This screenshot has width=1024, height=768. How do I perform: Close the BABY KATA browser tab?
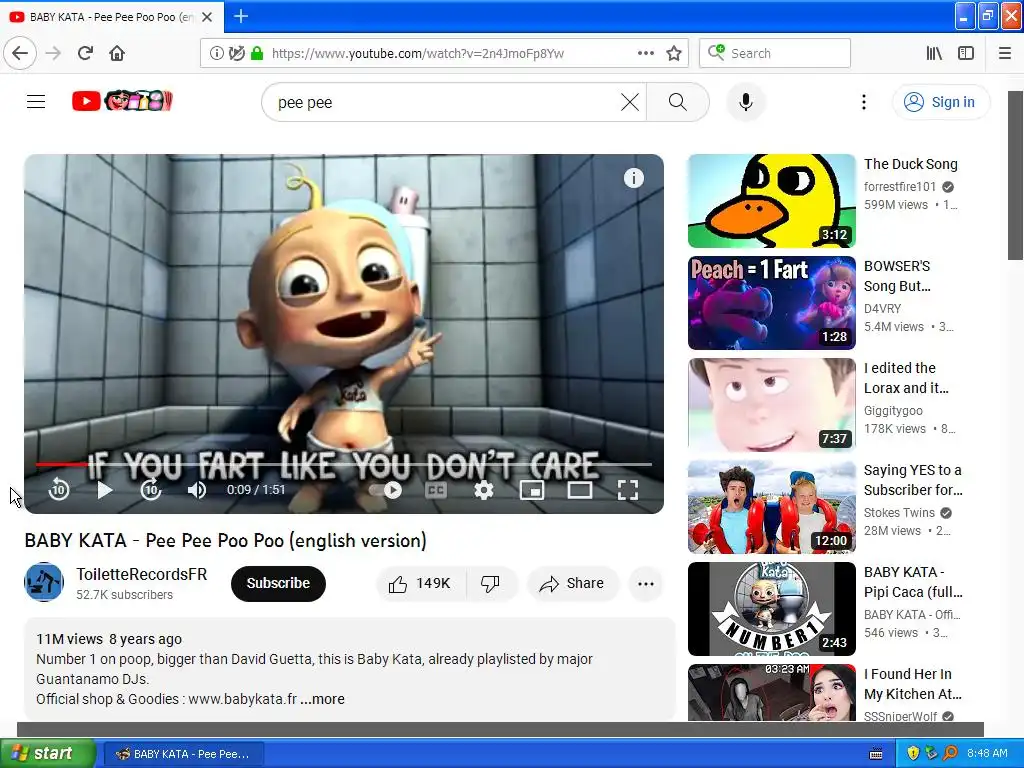pos(207,17)
